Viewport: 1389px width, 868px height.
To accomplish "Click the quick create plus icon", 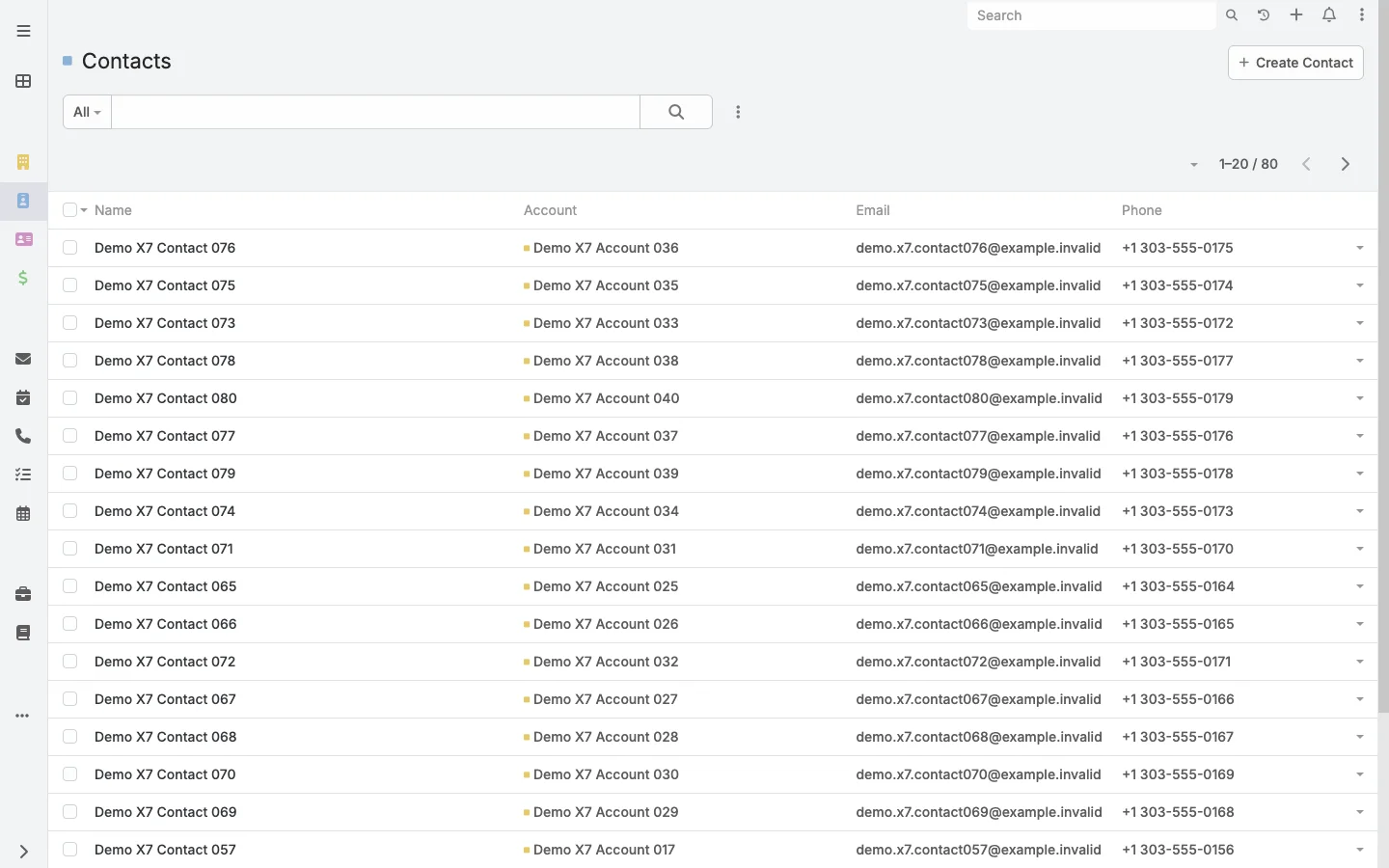I will (x=1296, y=15).
